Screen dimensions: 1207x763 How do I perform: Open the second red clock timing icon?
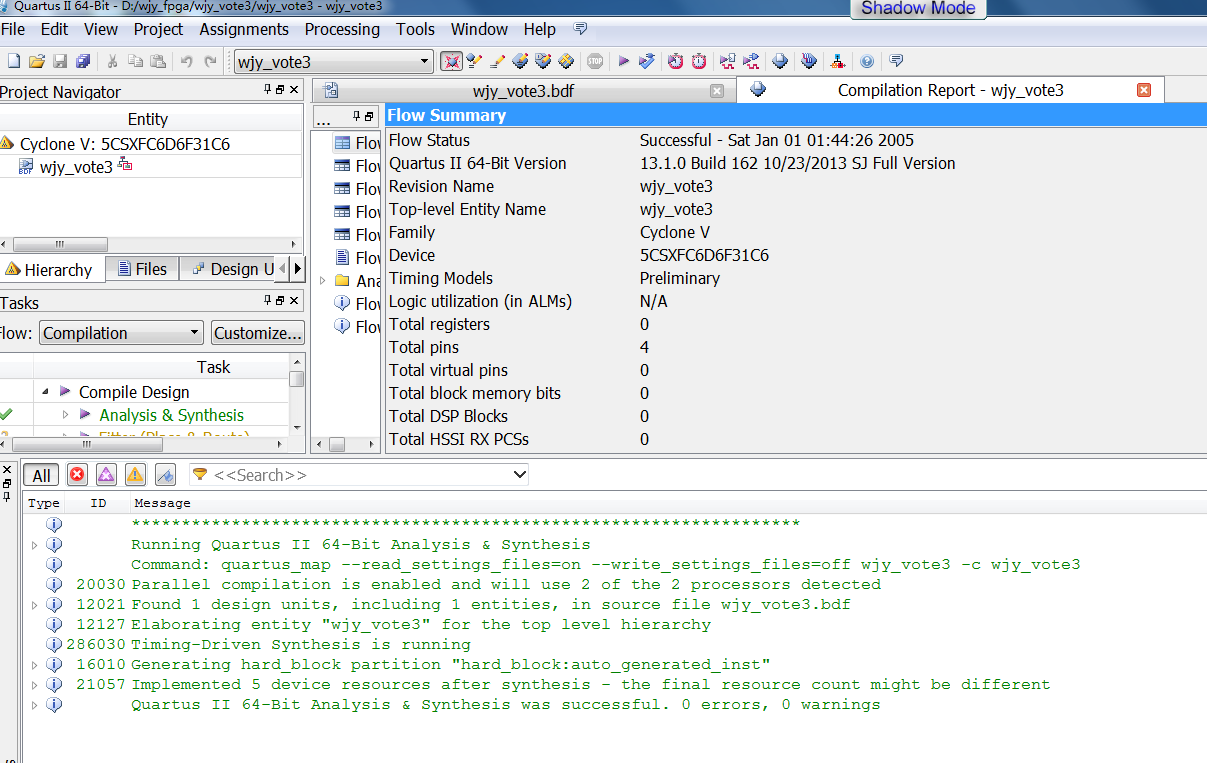point(699,62)
